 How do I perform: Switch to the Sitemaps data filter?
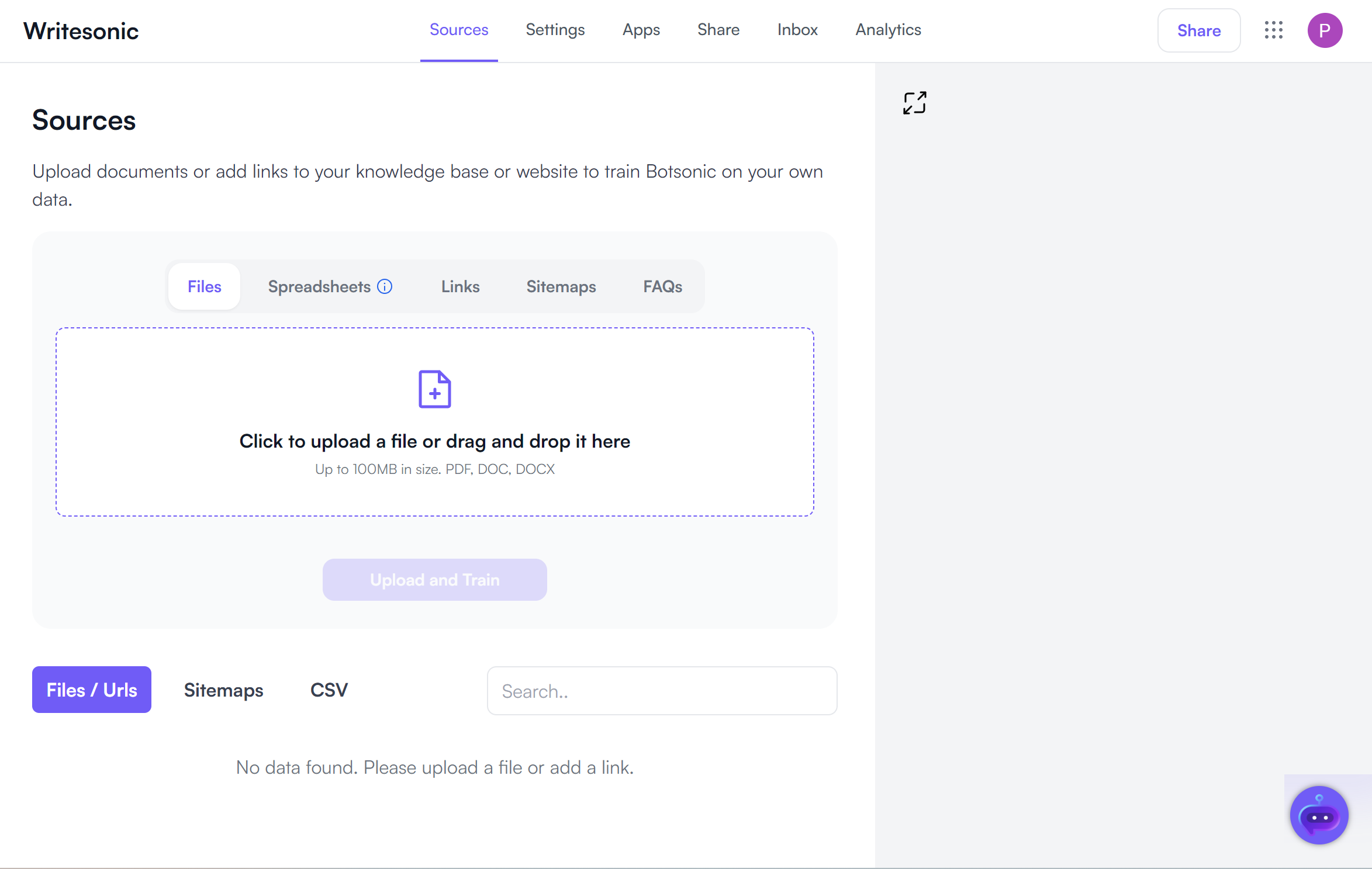223,690
